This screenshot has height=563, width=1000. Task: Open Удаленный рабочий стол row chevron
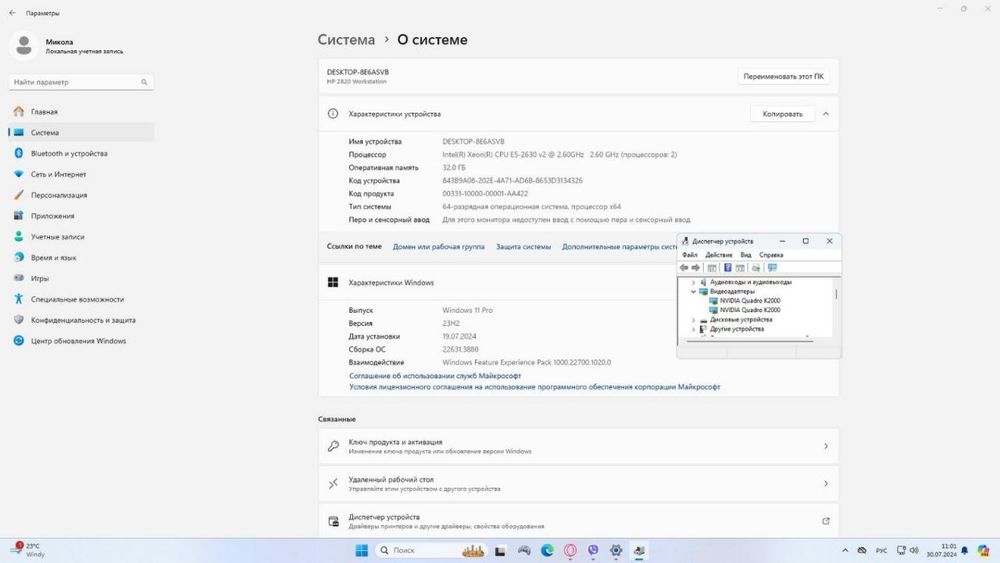click(826, 484)
